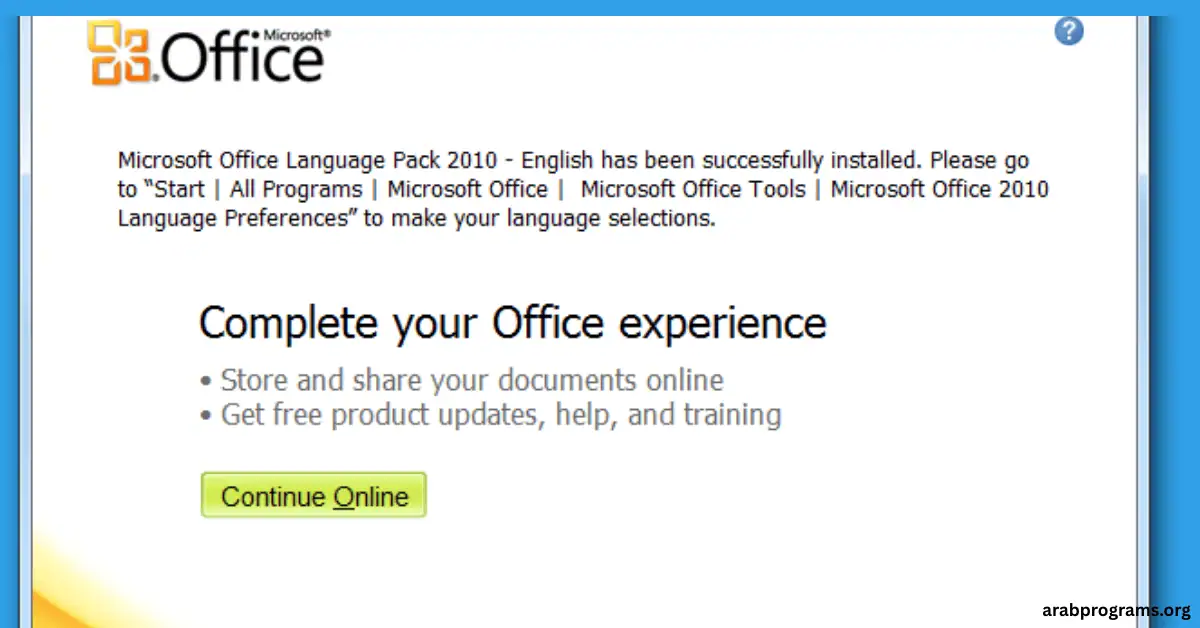The height and width of the screenshot is (628, 1200).
Task: Click the Microsoft Office logo
Action: point(209,54)
